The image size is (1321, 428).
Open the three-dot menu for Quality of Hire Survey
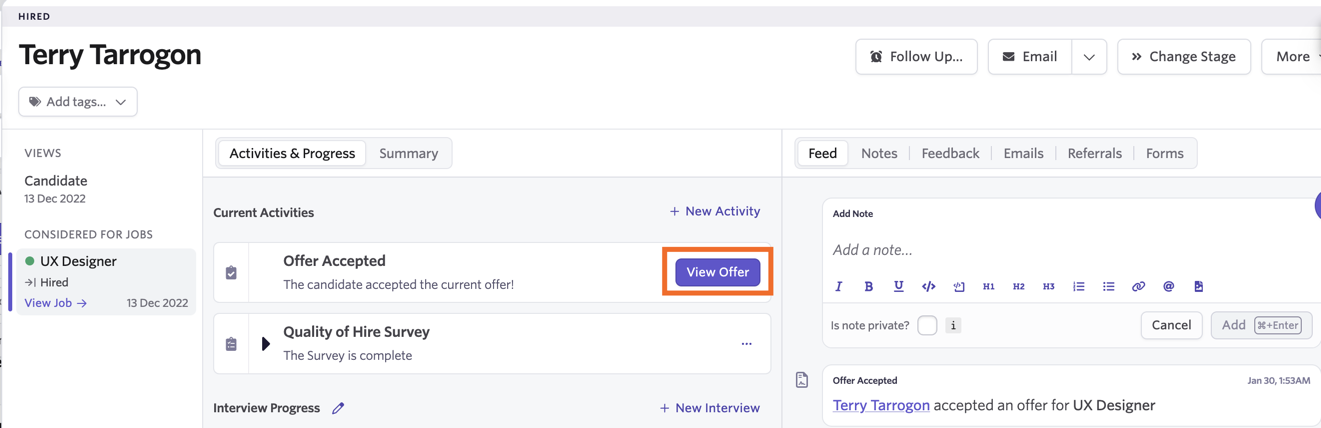(746, 344)
